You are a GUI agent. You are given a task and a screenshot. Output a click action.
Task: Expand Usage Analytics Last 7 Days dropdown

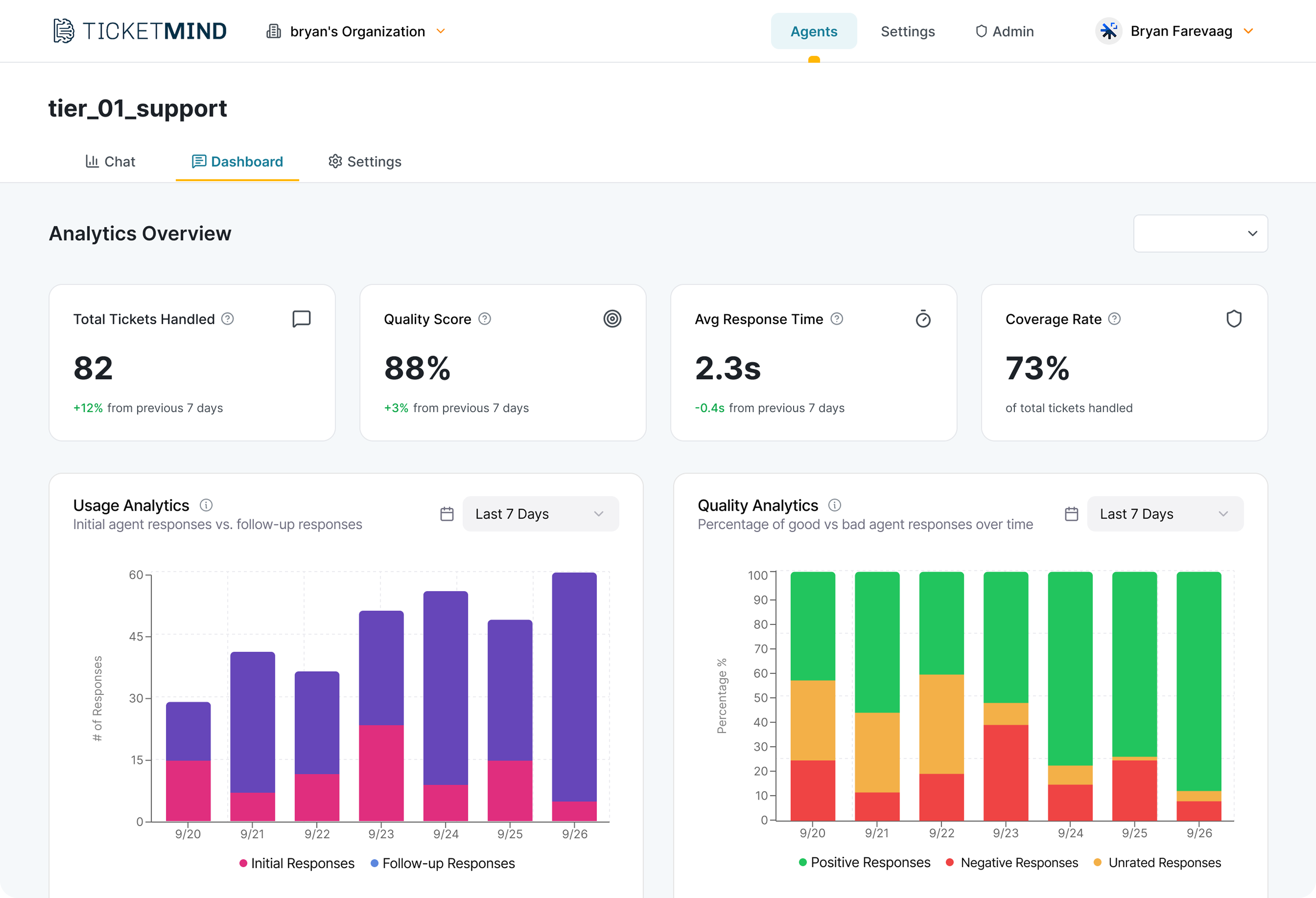click(x=540, y=514)
